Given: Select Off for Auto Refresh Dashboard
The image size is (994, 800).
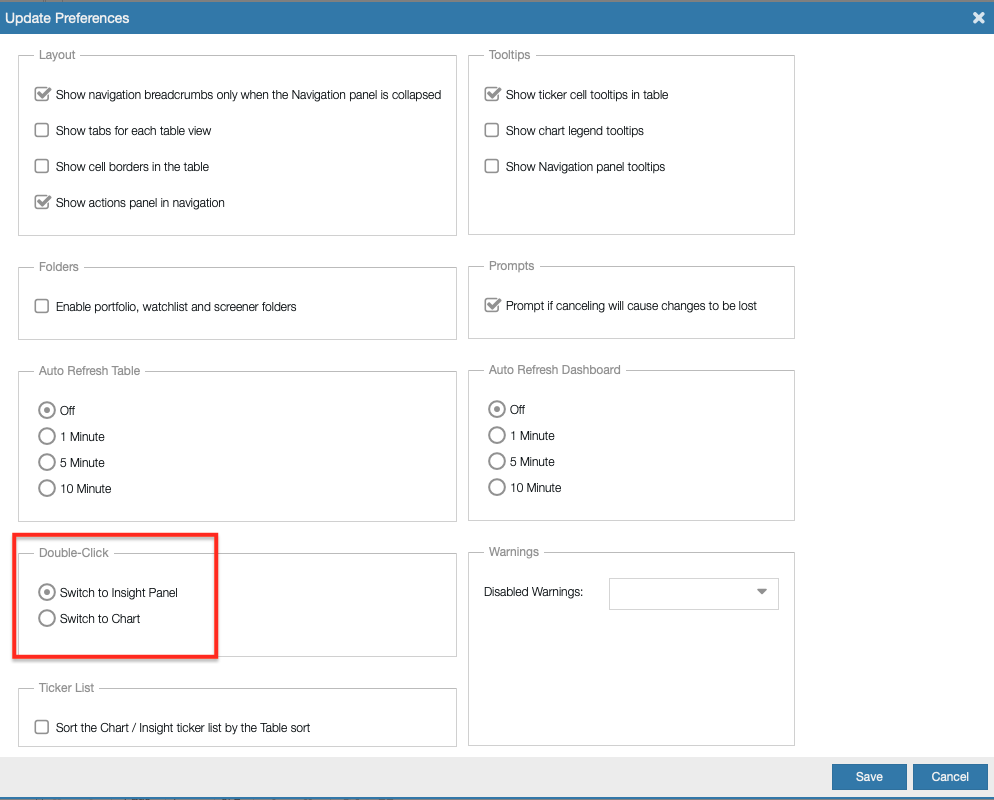Looking at the screenshot, I should coord(496,410).
